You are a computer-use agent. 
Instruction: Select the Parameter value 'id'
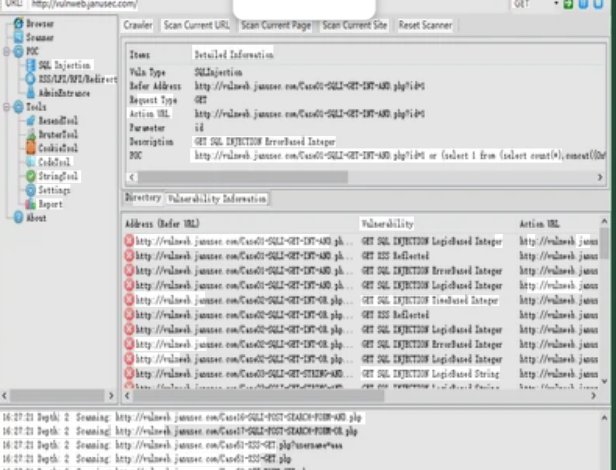[199, 128]
